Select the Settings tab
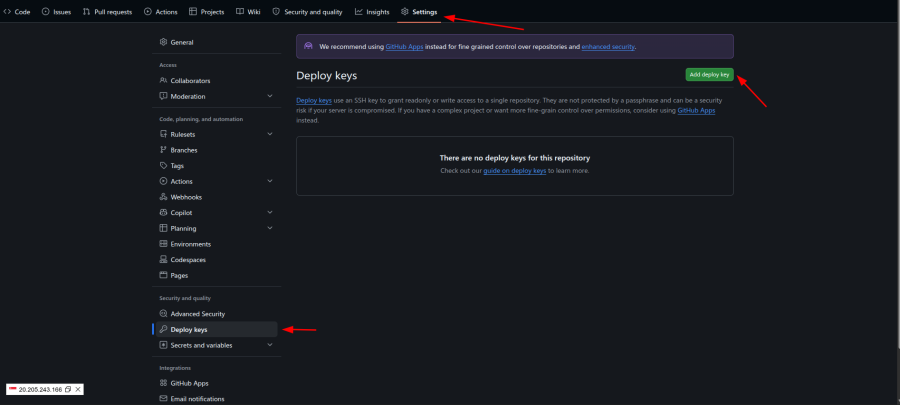Image resolution: width=900 pixels, height=405 pixels. 419,11
